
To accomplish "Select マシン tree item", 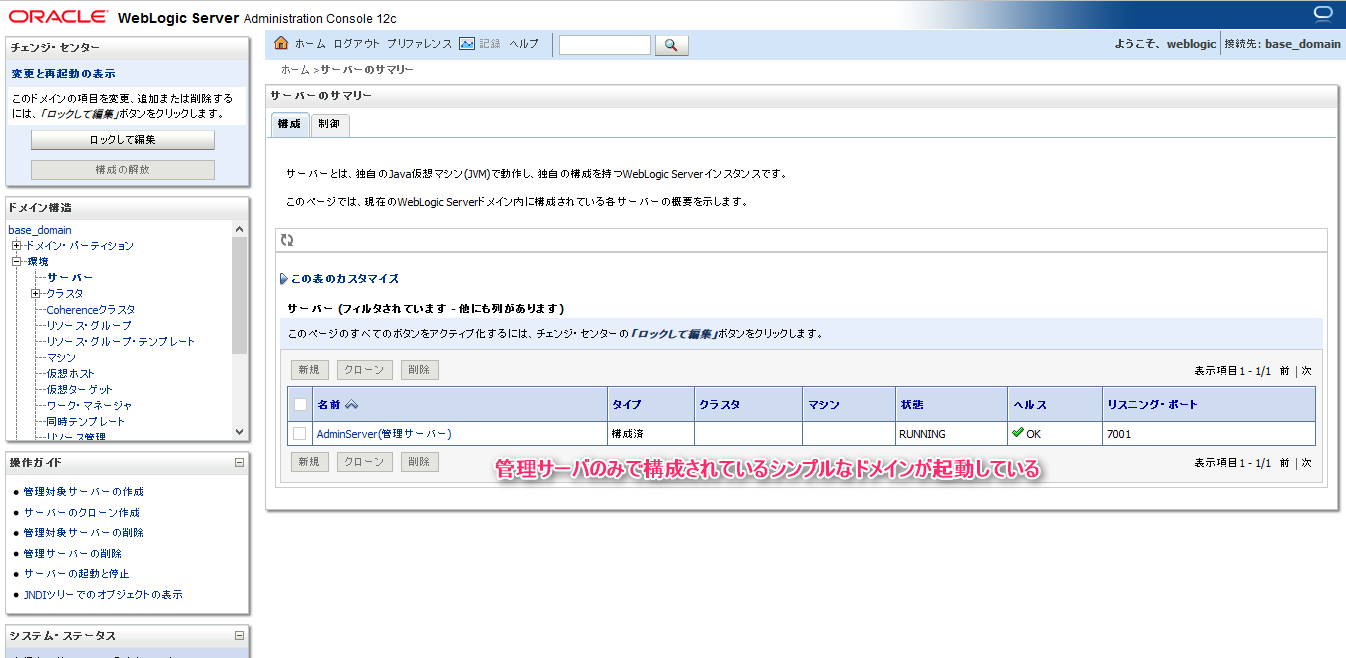I will point(61,358).
